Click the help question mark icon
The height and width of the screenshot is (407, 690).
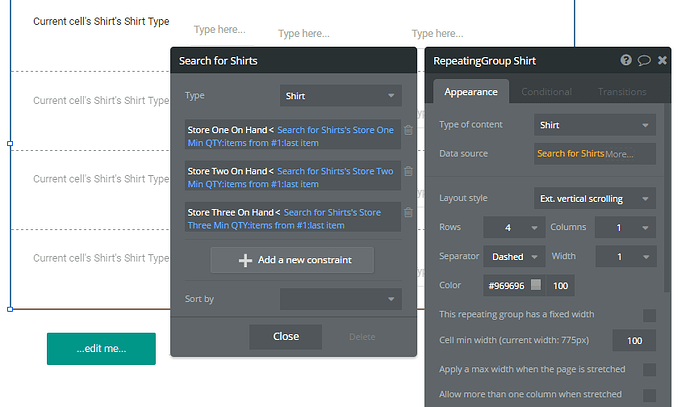626,60
